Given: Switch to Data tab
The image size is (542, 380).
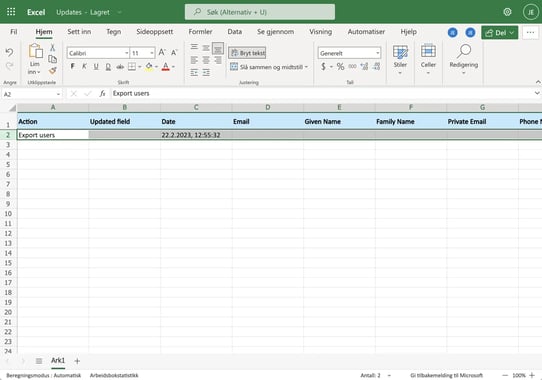Looking at the screenshot, I should pyautogui.click(x=234, y=32).
